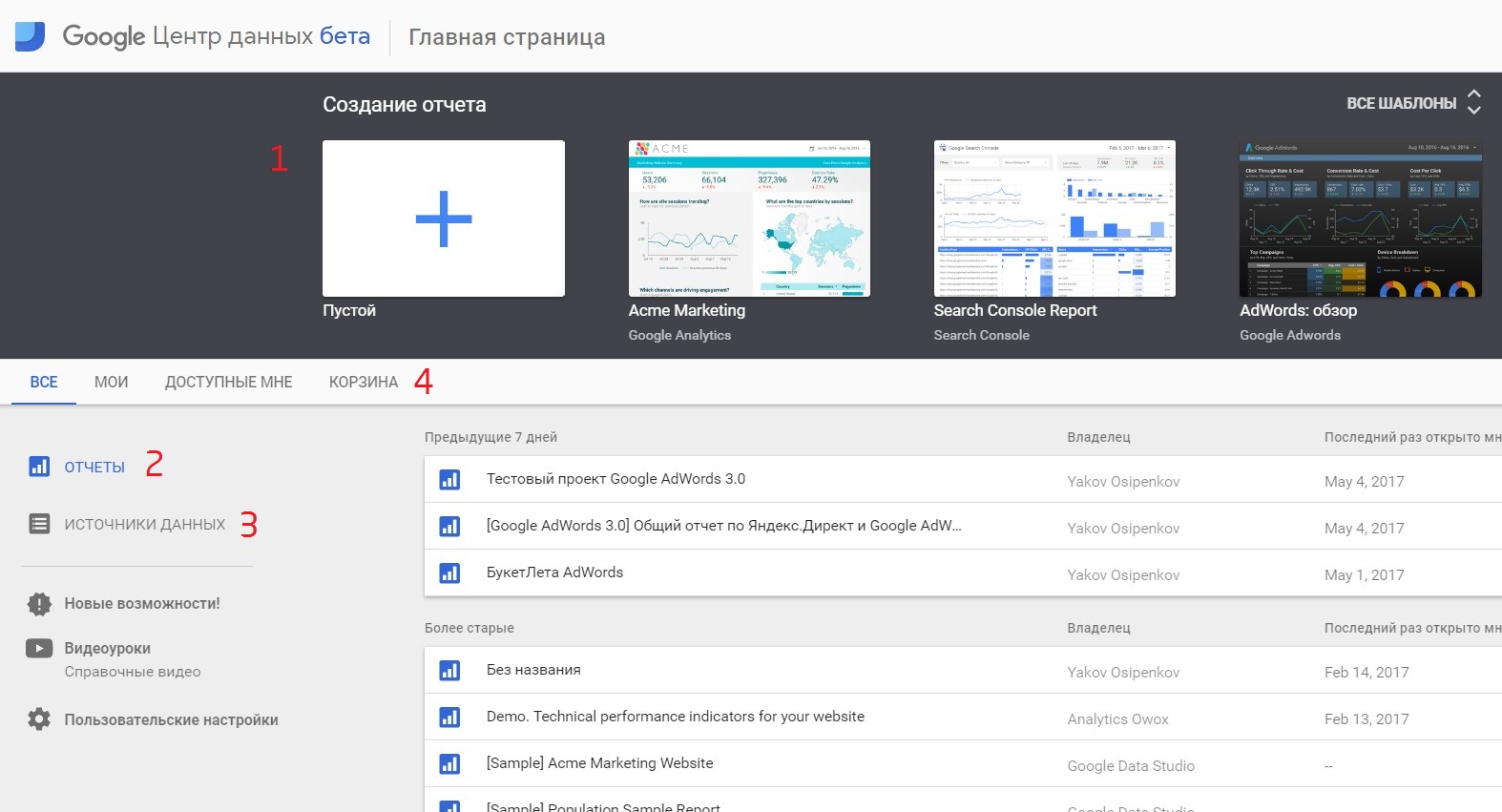Image resolution: width=1502 pixels, height=812 pixels.
Task: Click report icon for Без названия
Action: [x=449, y=671]
